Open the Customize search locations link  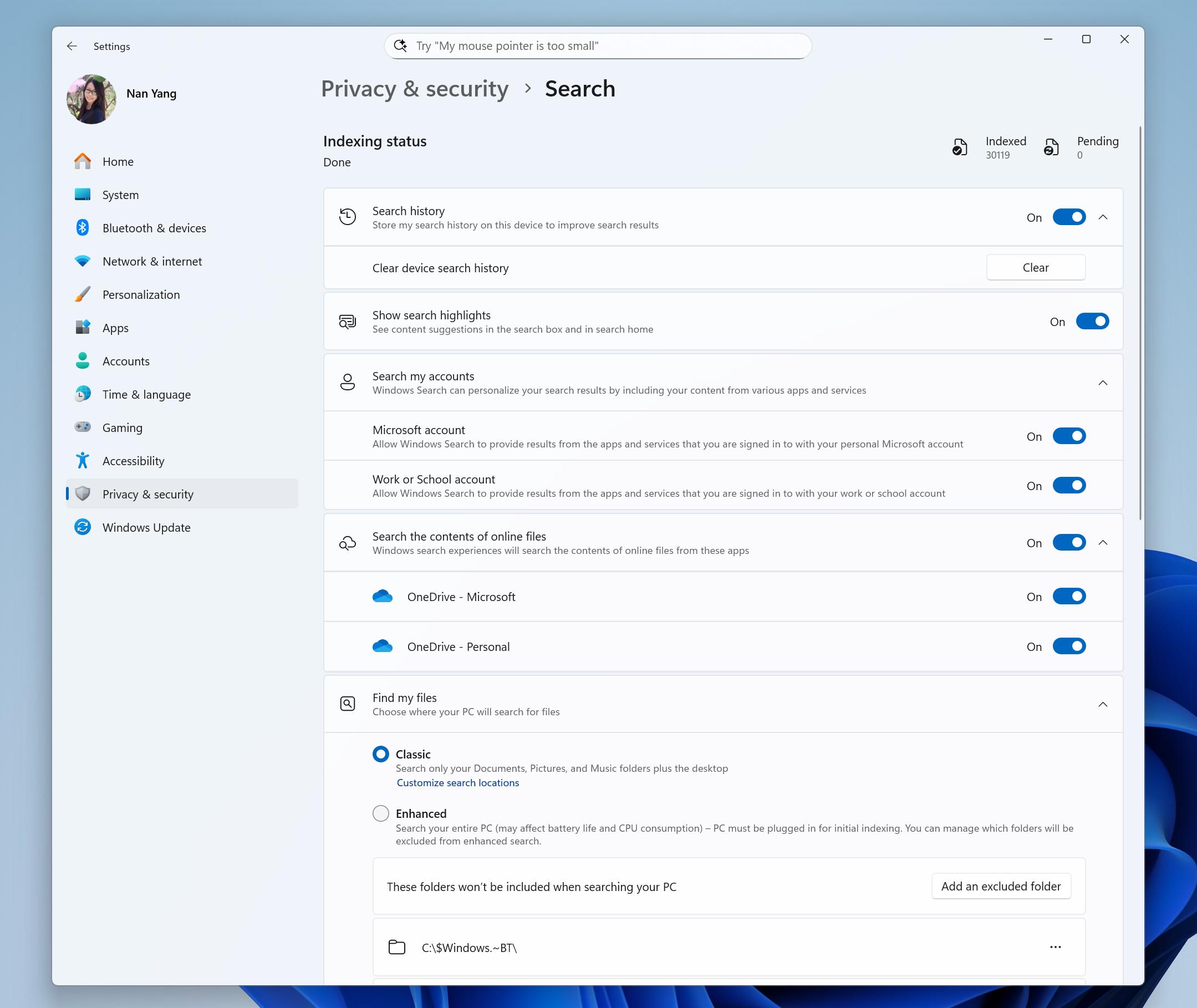tap(457, 782)
